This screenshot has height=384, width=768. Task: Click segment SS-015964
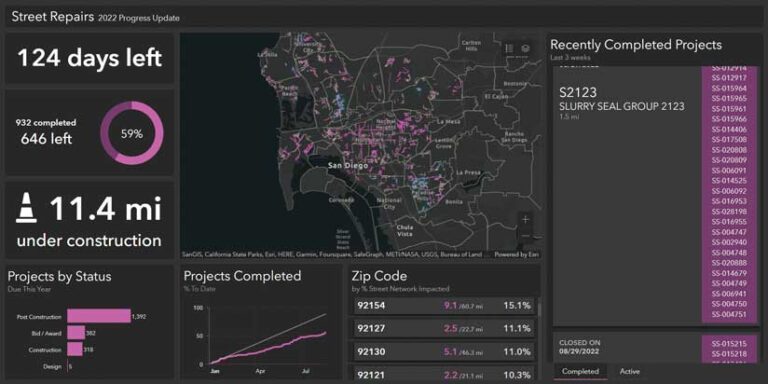(729, 89)
